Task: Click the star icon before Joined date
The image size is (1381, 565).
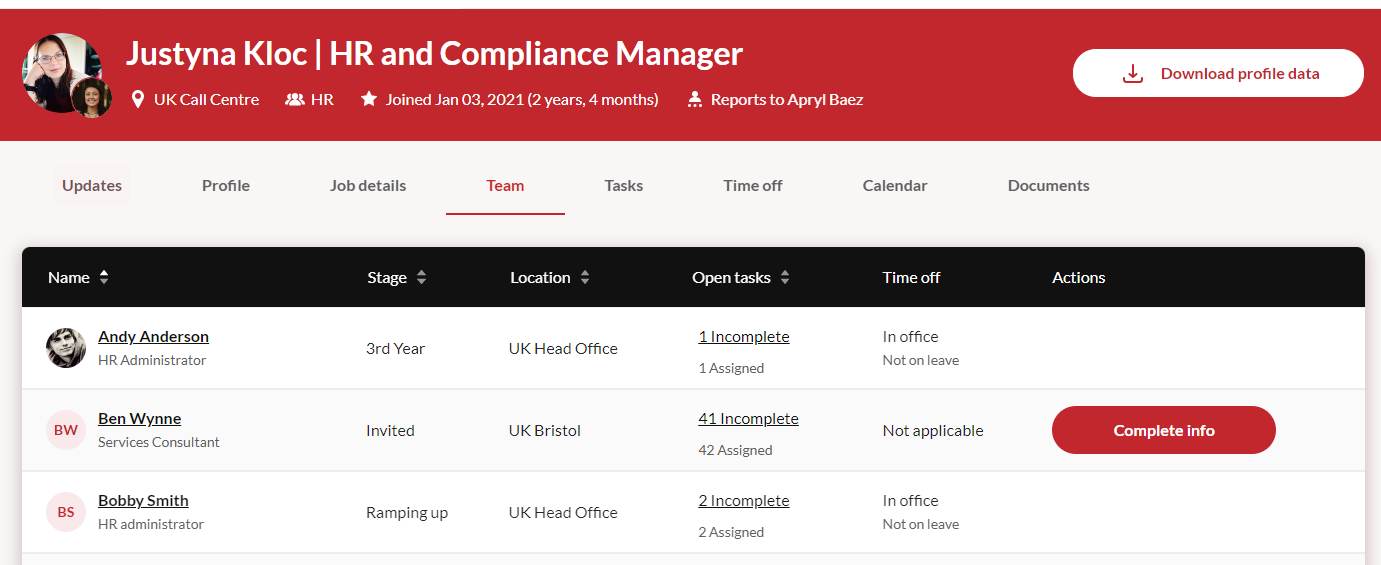Action: point(369,99)
